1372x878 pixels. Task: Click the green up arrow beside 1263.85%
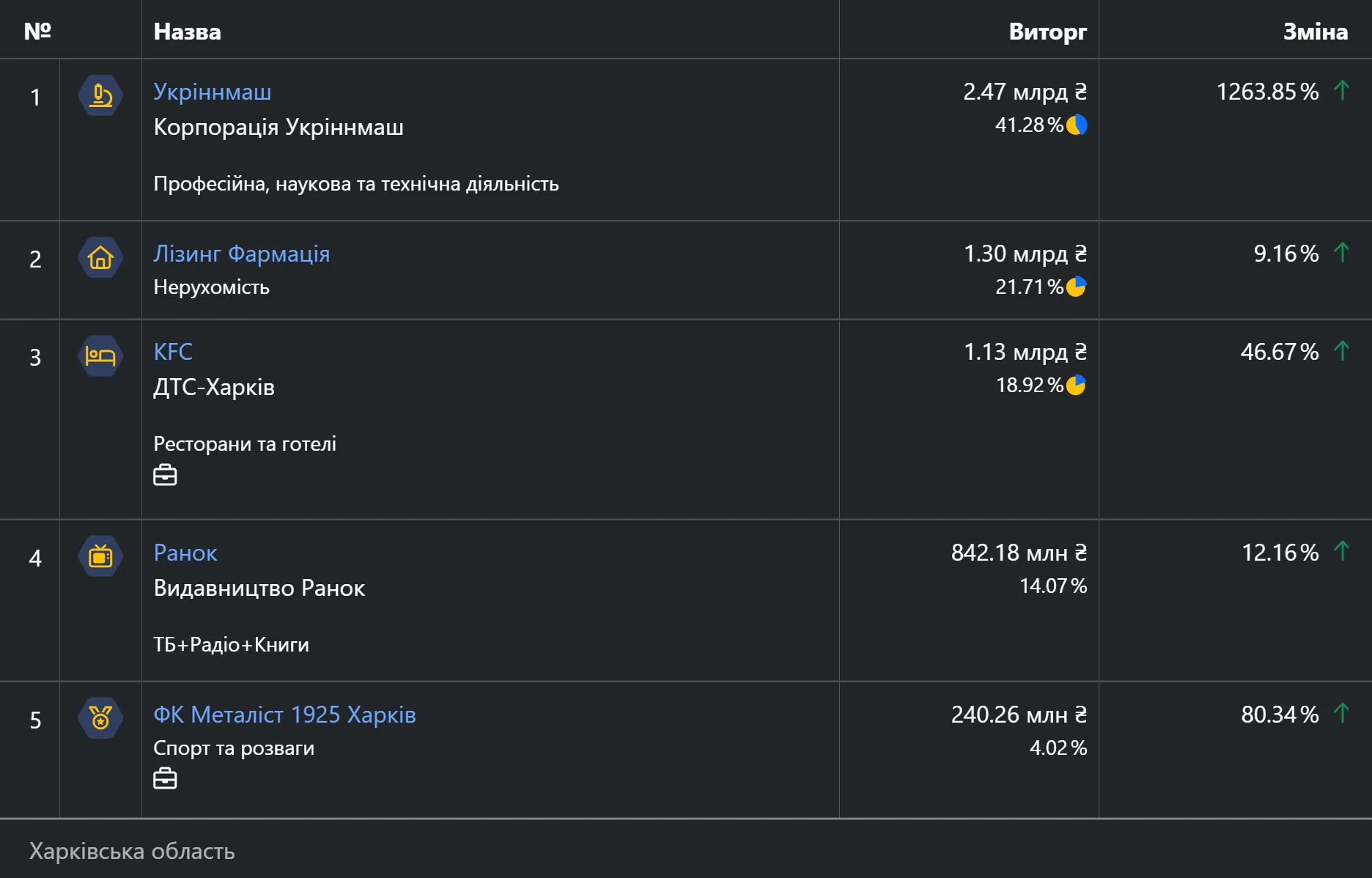click(x=1341, y=91)
